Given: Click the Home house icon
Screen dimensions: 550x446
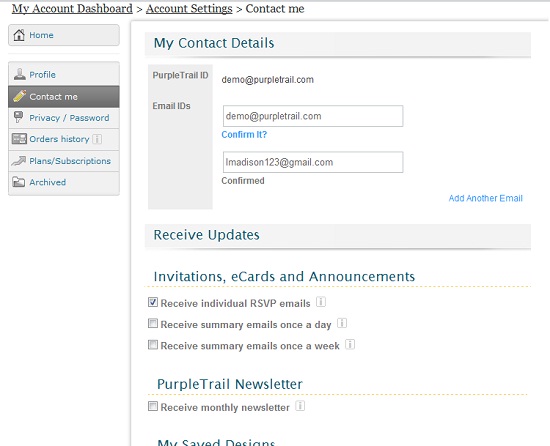Looking at the screenshot, I should [19, 35].
